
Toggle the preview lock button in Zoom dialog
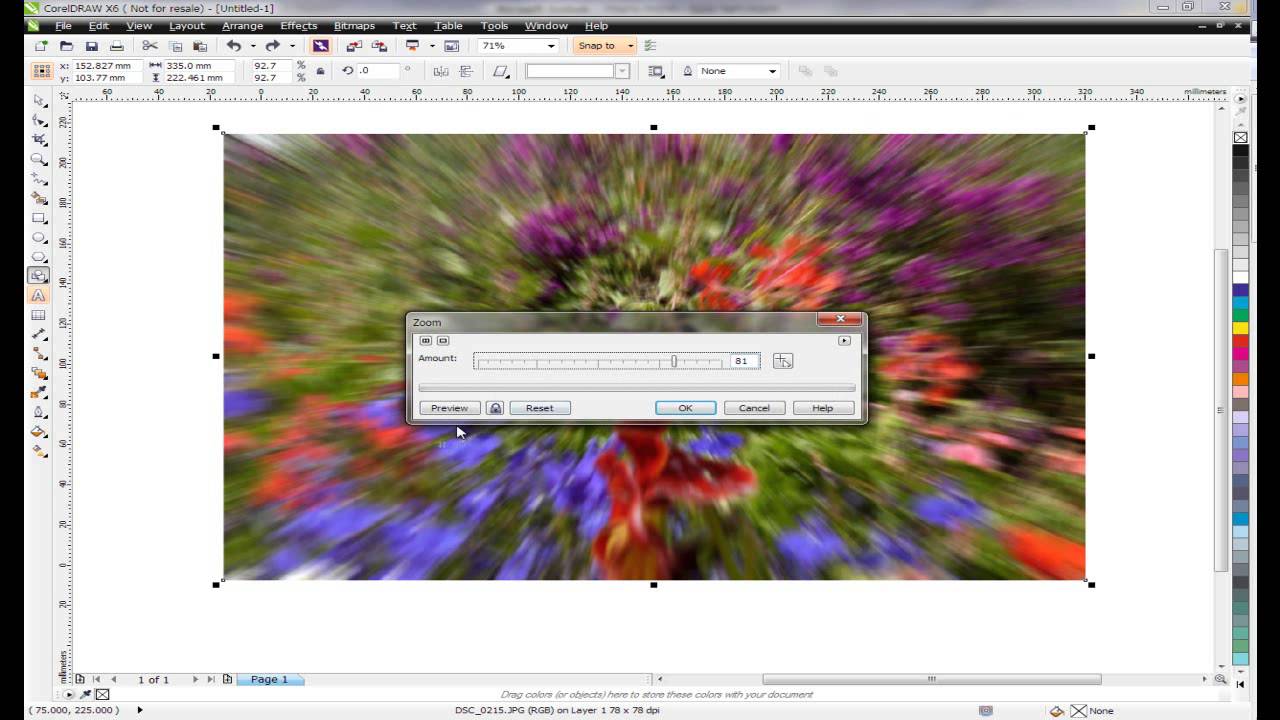coord(495,408)
